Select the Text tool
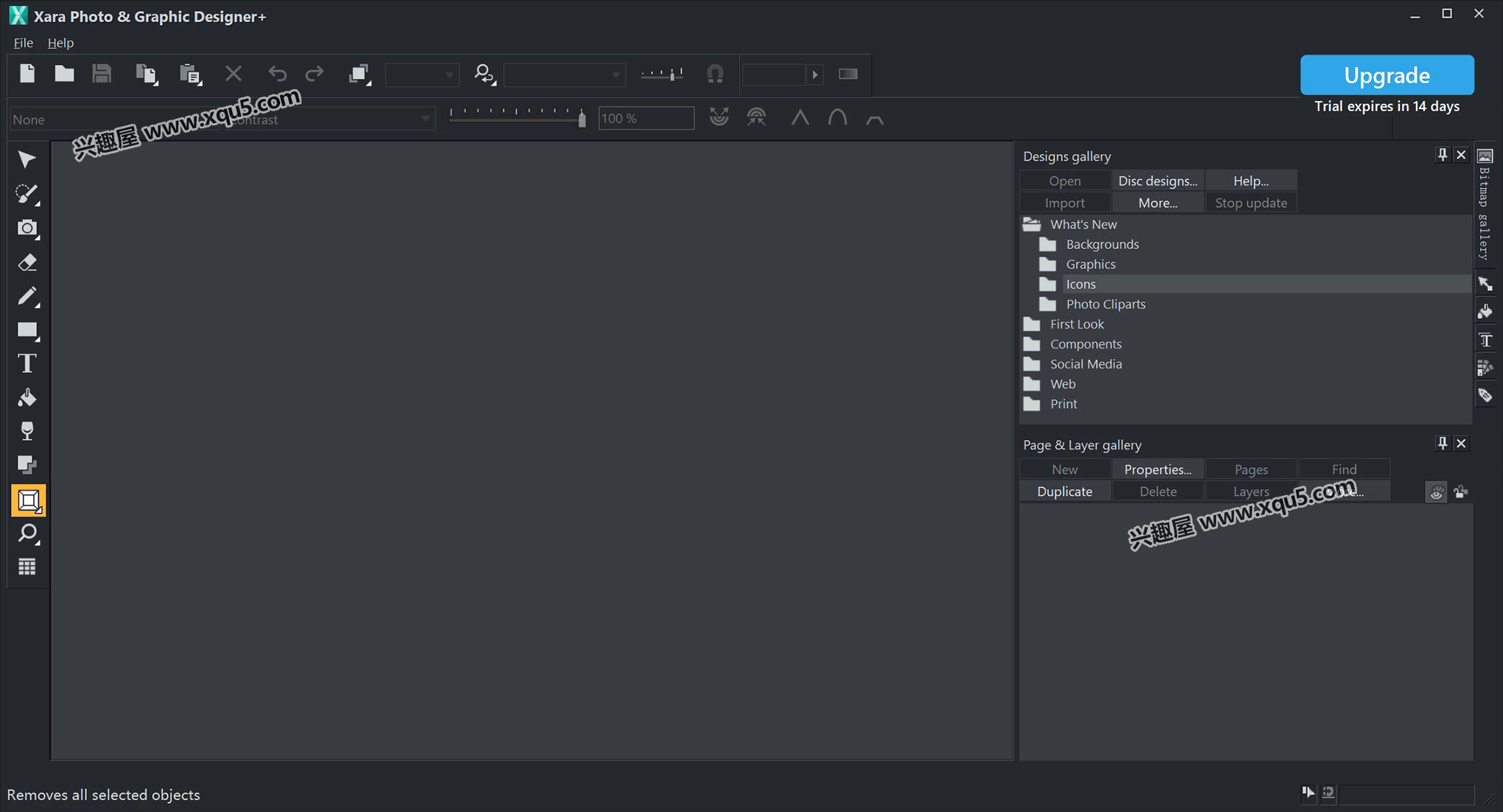Screen dimensions: 1503x812 coord(27,364)
